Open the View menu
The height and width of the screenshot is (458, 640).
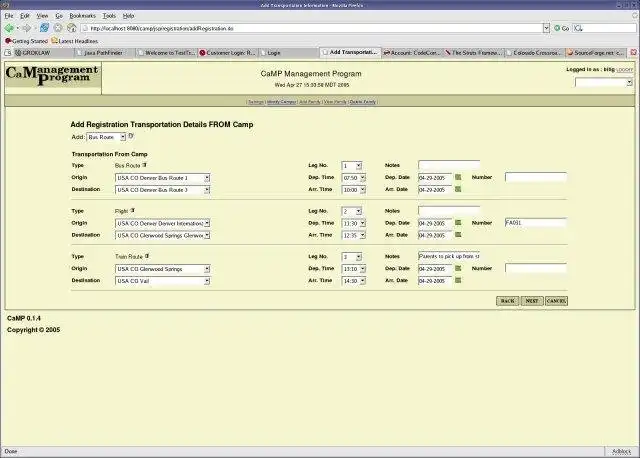(42, 16)
